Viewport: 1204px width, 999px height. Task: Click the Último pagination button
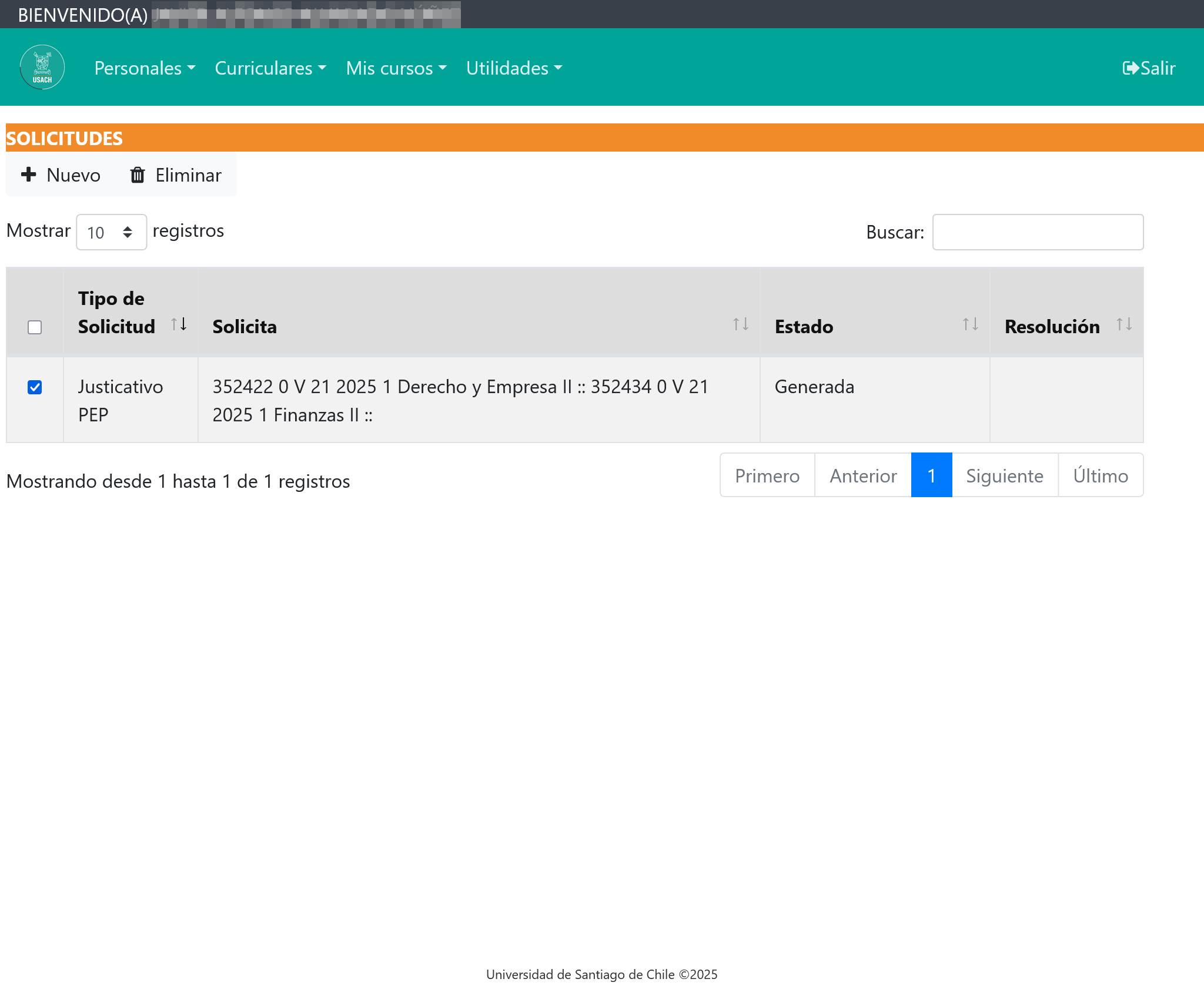point(1100,475)
